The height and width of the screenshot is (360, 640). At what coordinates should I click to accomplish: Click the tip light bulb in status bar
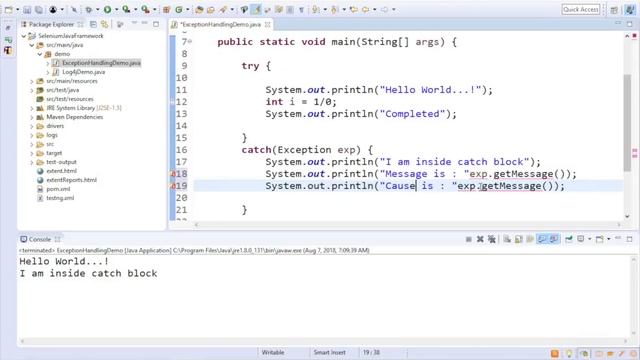(569, 353)
